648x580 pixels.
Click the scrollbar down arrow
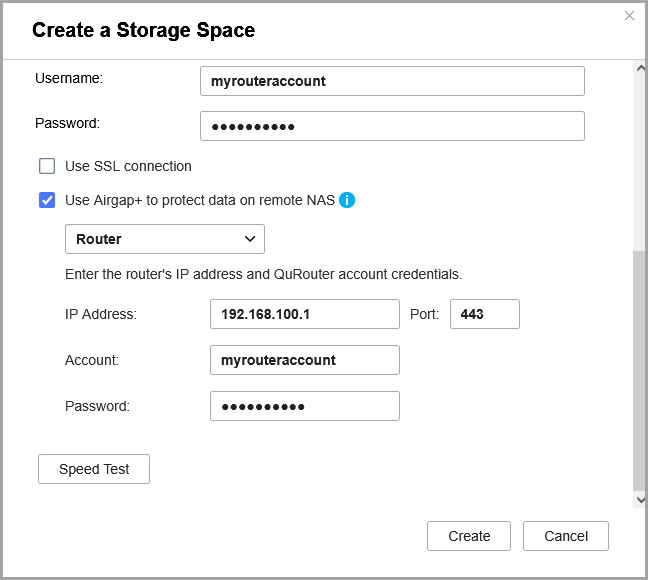[x=640, y=498]
